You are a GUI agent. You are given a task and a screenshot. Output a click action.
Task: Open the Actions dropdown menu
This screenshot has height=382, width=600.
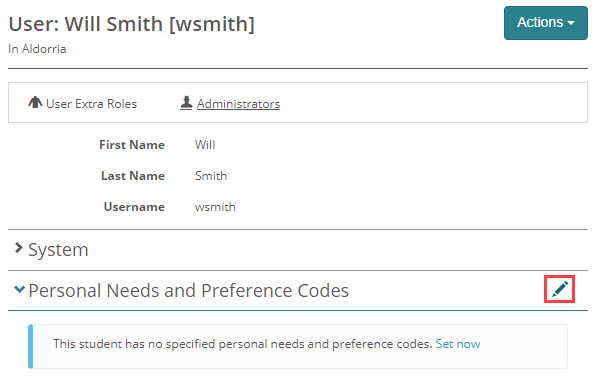[545, 23]
